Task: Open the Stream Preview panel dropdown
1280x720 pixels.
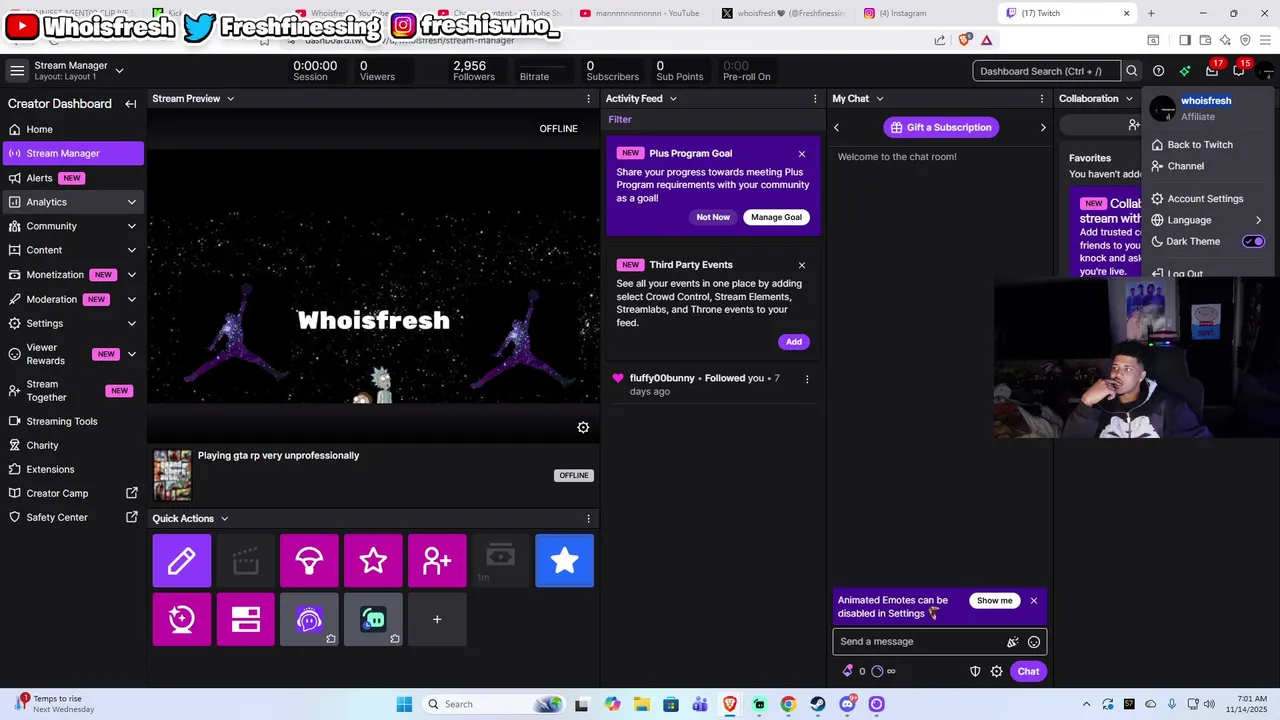Action: point(230,99)
